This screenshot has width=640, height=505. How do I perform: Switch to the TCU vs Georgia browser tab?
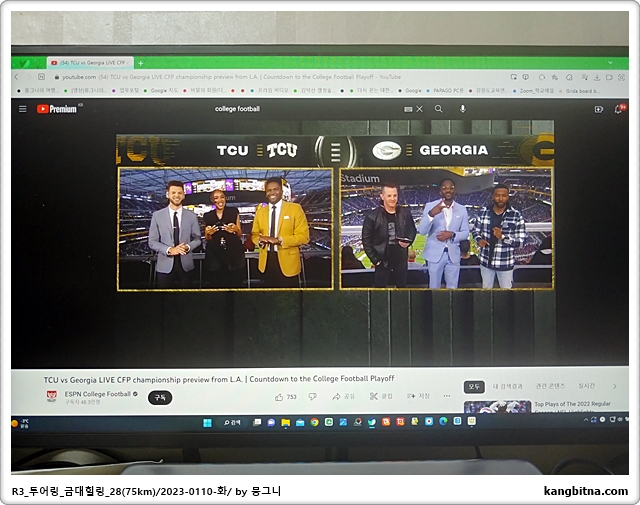91,63
